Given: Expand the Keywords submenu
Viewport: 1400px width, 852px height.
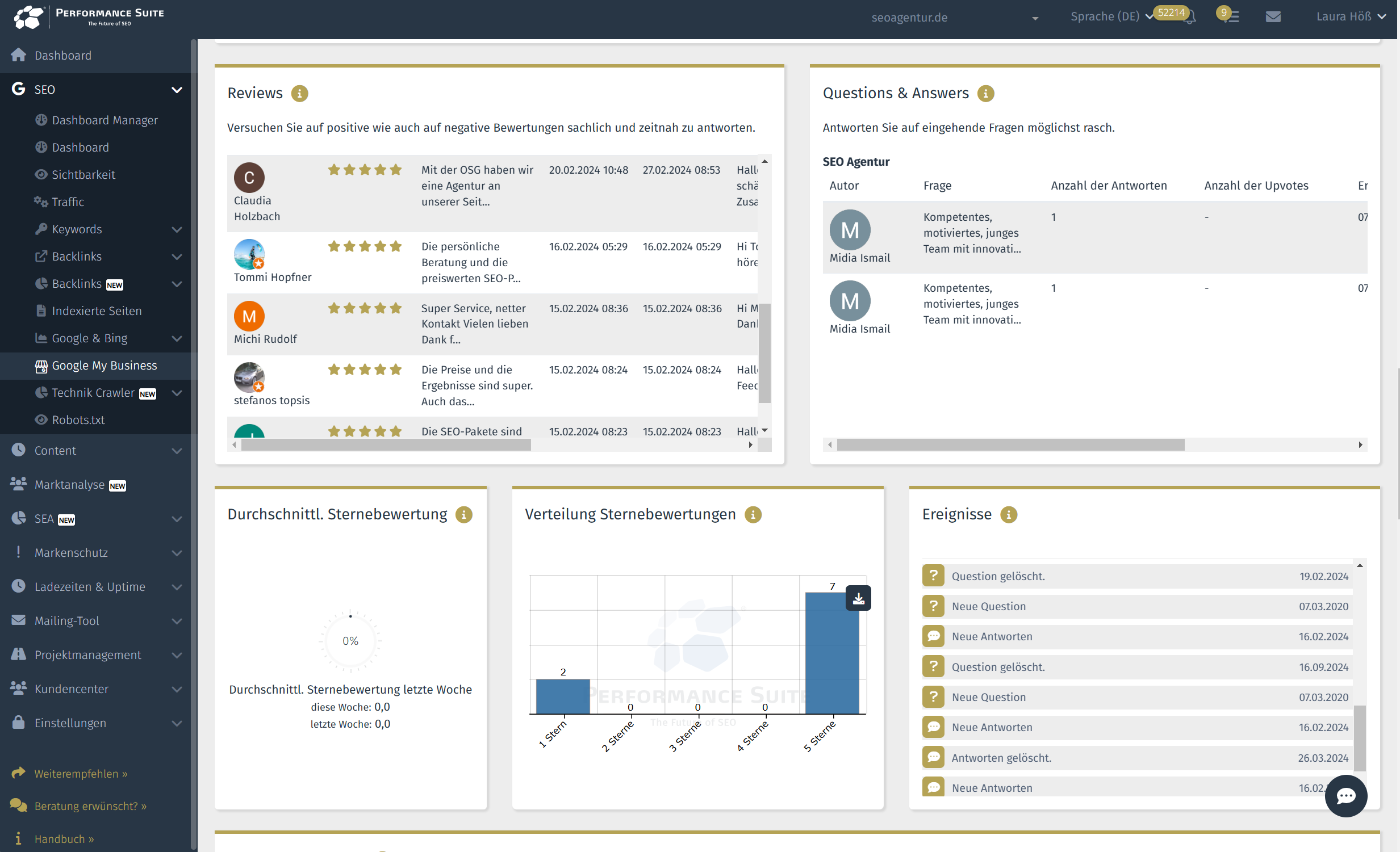Looking at the screenshot, I should tap(177, 229).
